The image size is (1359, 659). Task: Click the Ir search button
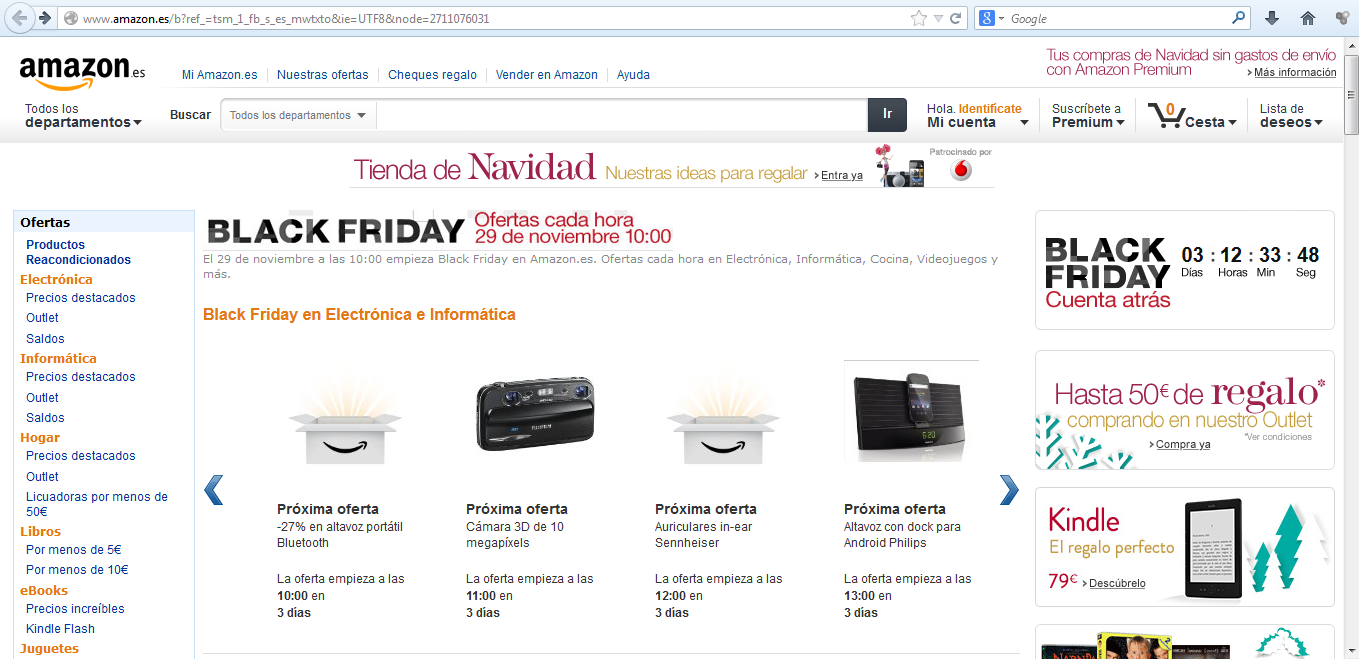coord(887,115)
